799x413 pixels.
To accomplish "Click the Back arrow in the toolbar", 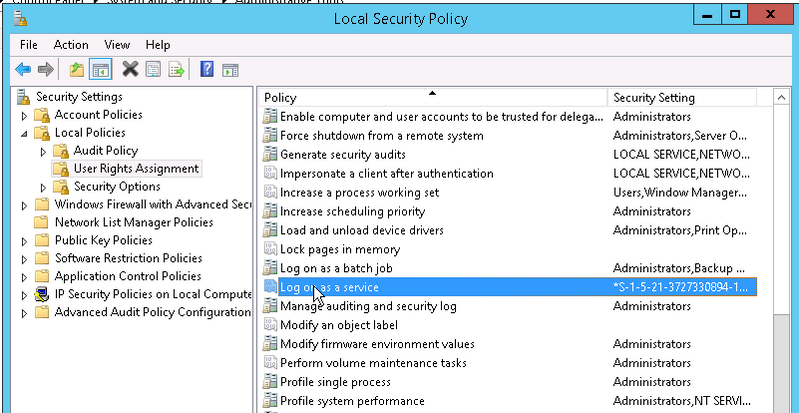I will coord(23,69).
